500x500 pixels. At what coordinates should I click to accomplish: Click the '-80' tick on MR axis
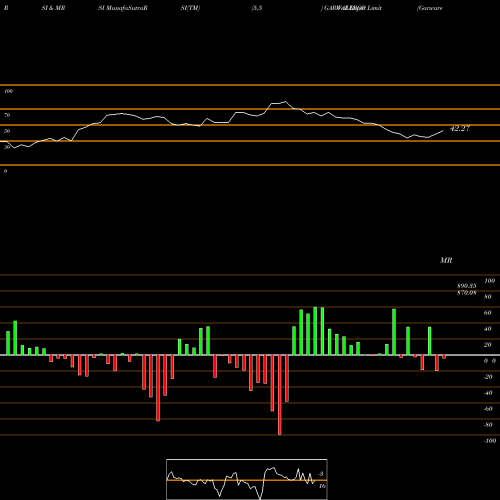488,425
